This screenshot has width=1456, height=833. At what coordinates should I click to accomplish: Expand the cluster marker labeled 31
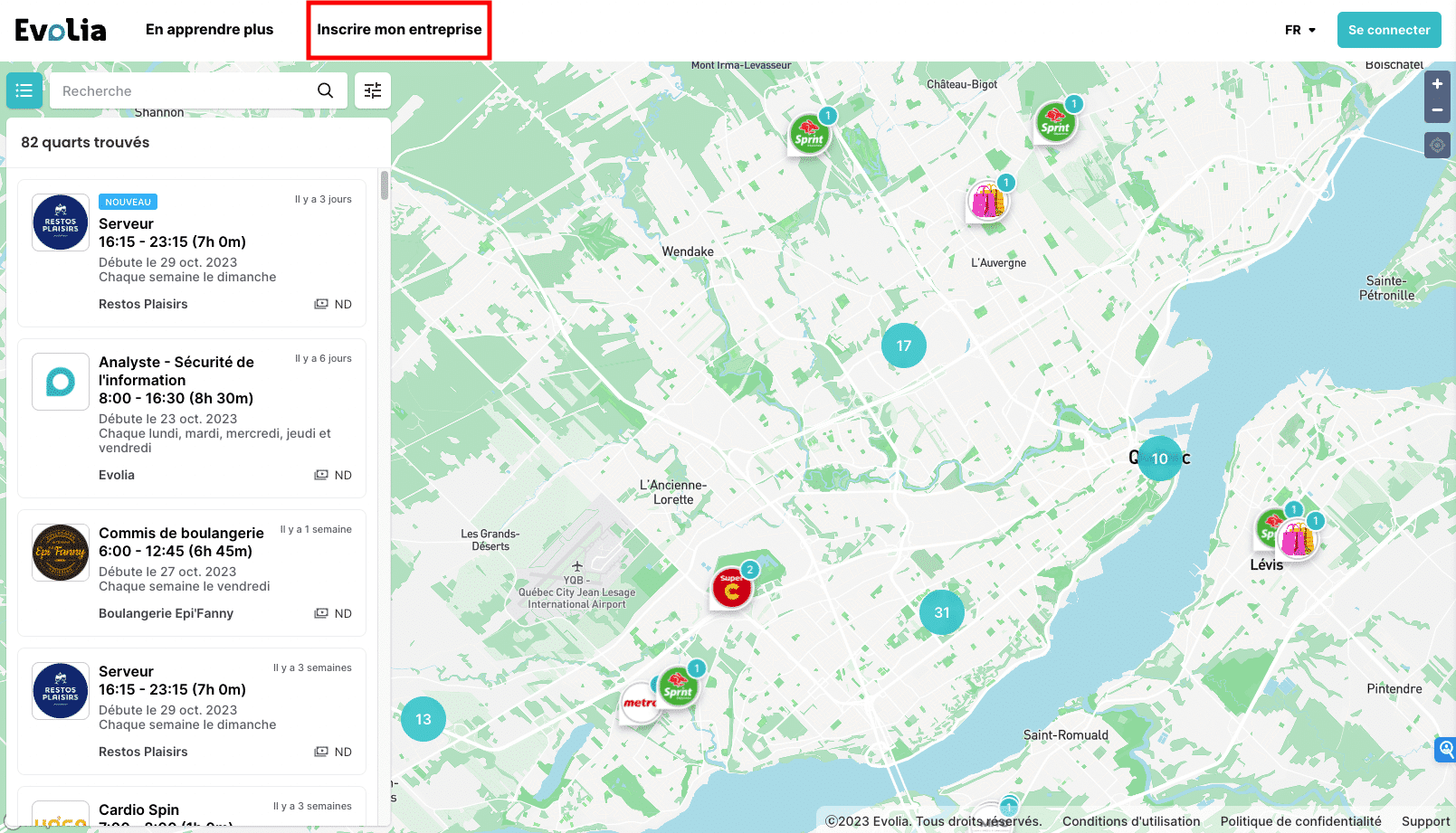coord(941,612)
